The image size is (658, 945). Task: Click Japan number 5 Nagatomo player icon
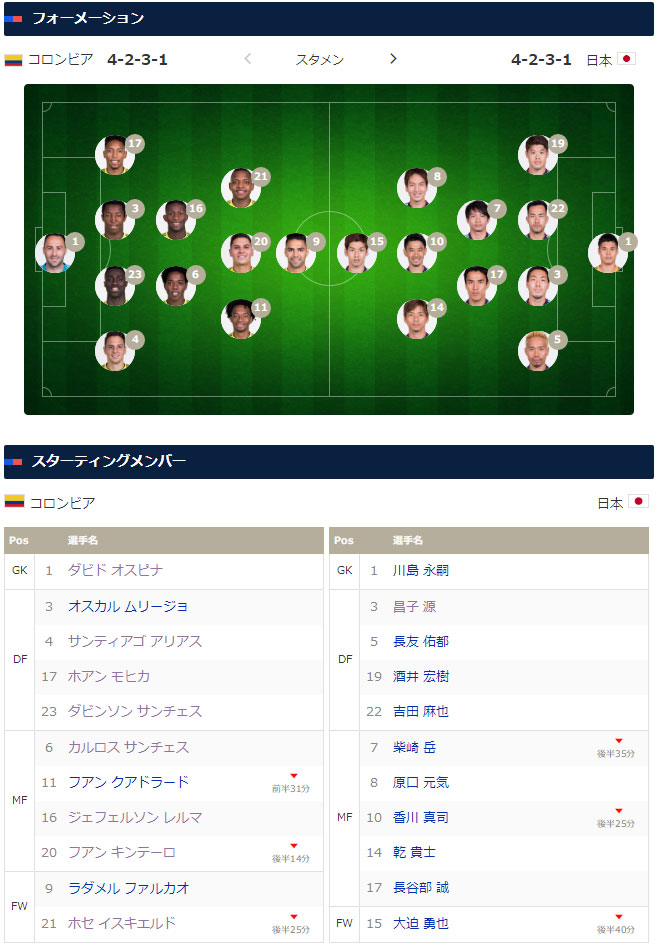538,351
